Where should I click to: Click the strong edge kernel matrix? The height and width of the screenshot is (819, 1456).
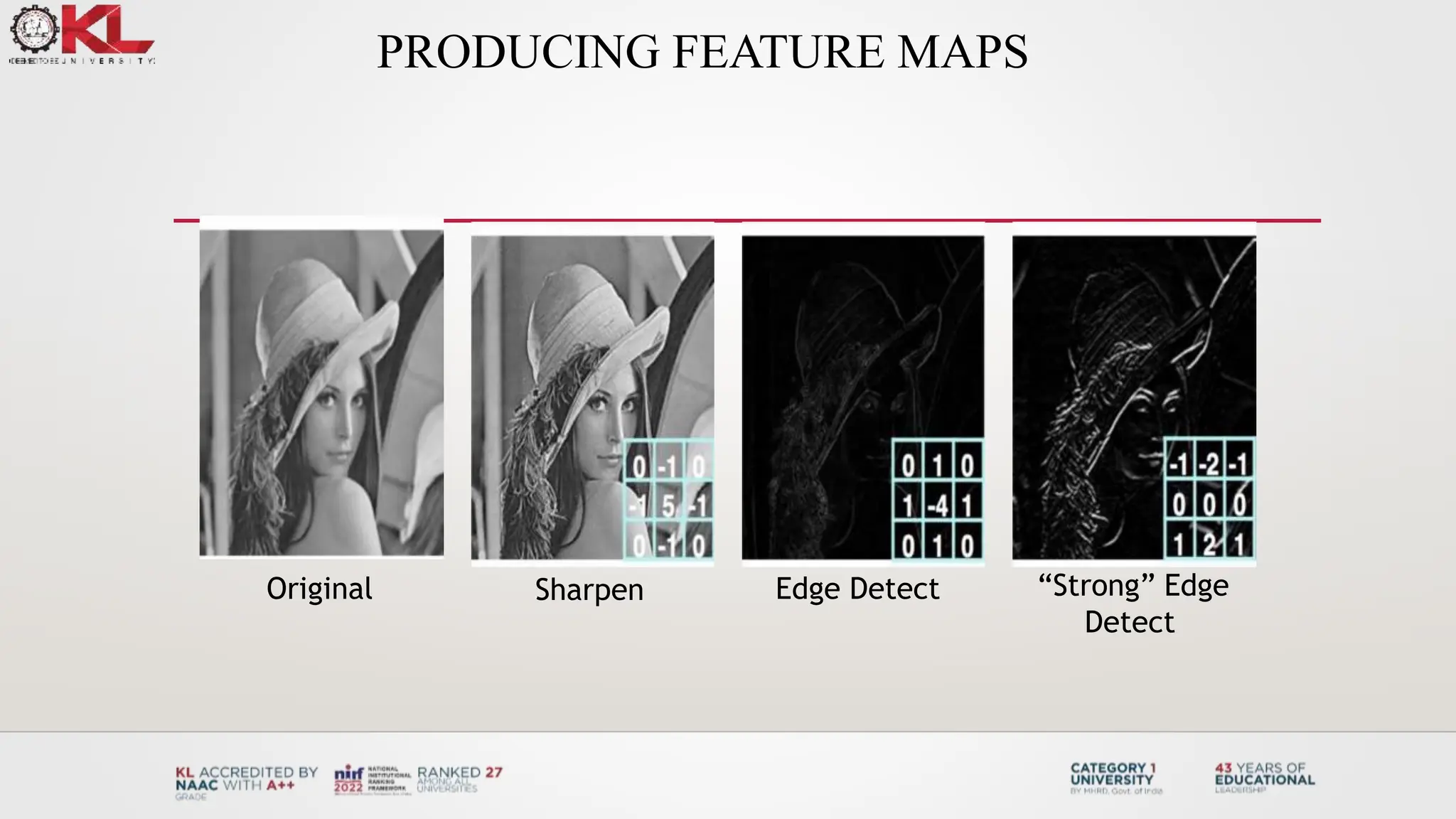(1210, 498)
